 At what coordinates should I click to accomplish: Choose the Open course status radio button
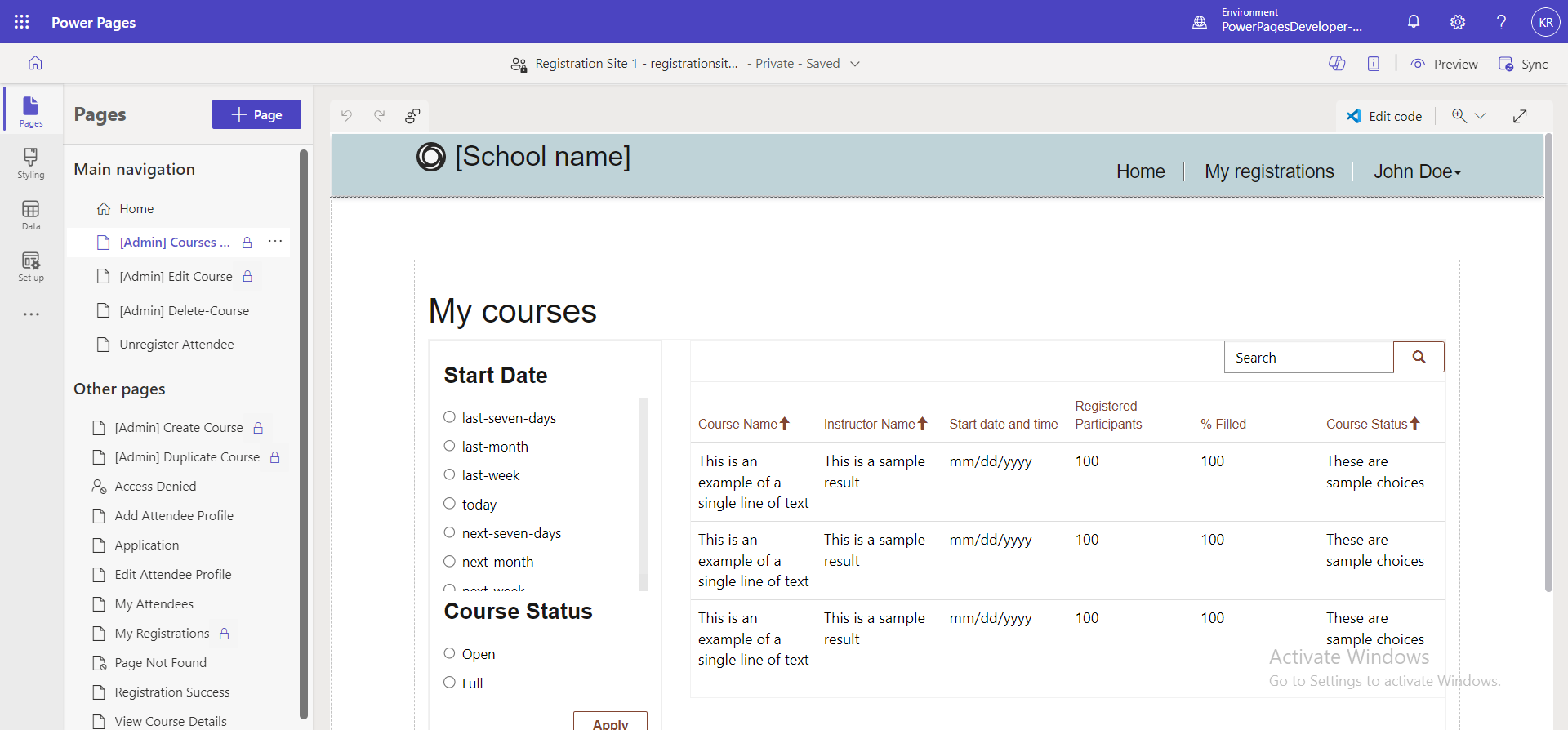[449, 653]
